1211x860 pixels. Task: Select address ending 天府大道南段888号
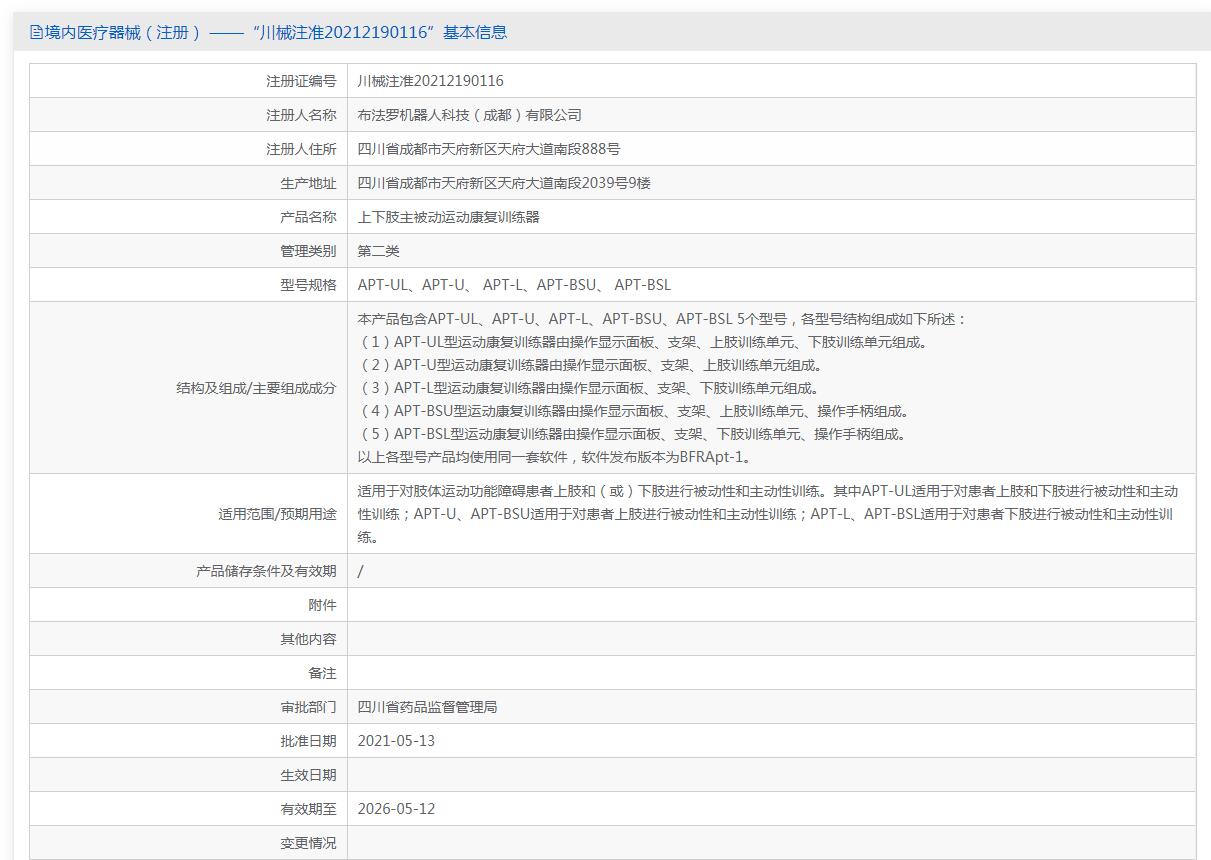[x=489, y=149]
